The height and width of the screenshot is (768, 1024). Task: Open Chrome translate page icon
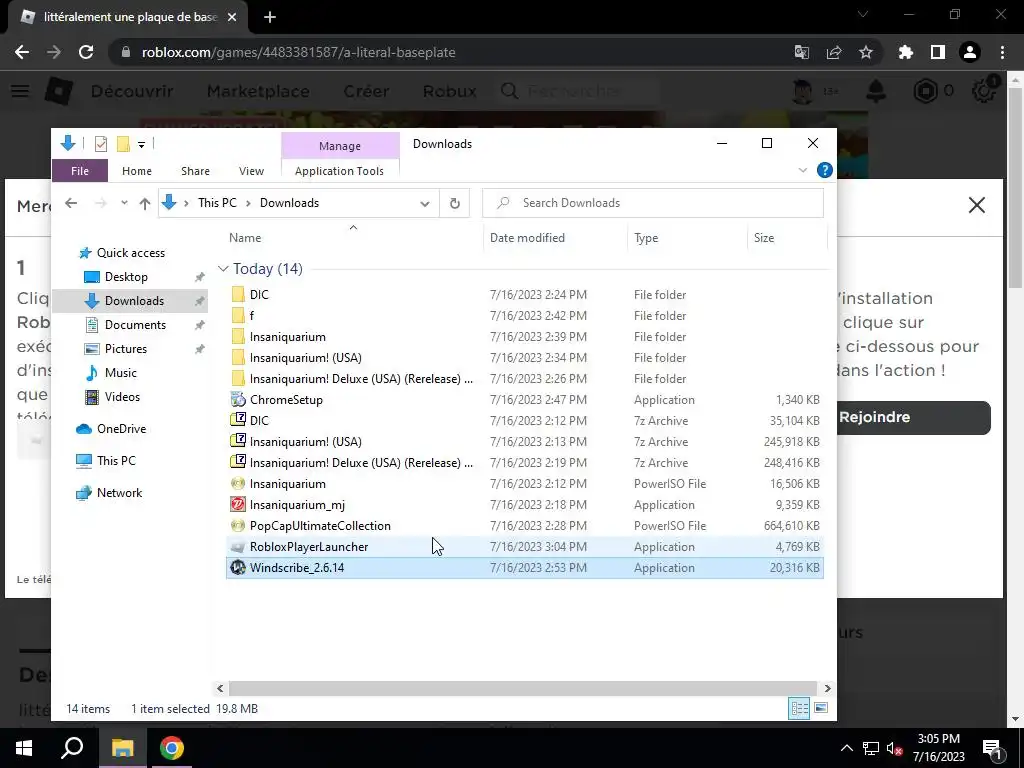tap(802, 52)
